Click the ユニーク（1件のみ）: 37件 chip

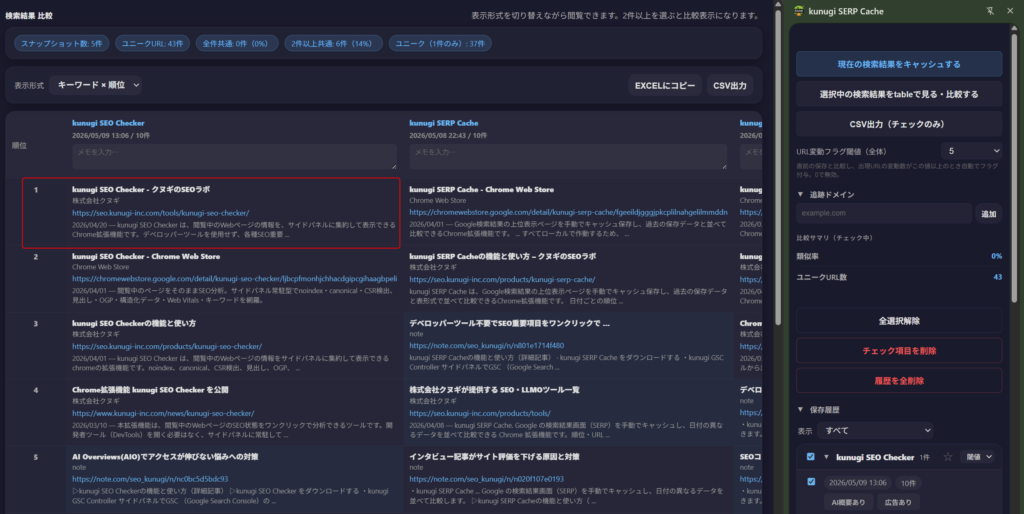point(440,44)
